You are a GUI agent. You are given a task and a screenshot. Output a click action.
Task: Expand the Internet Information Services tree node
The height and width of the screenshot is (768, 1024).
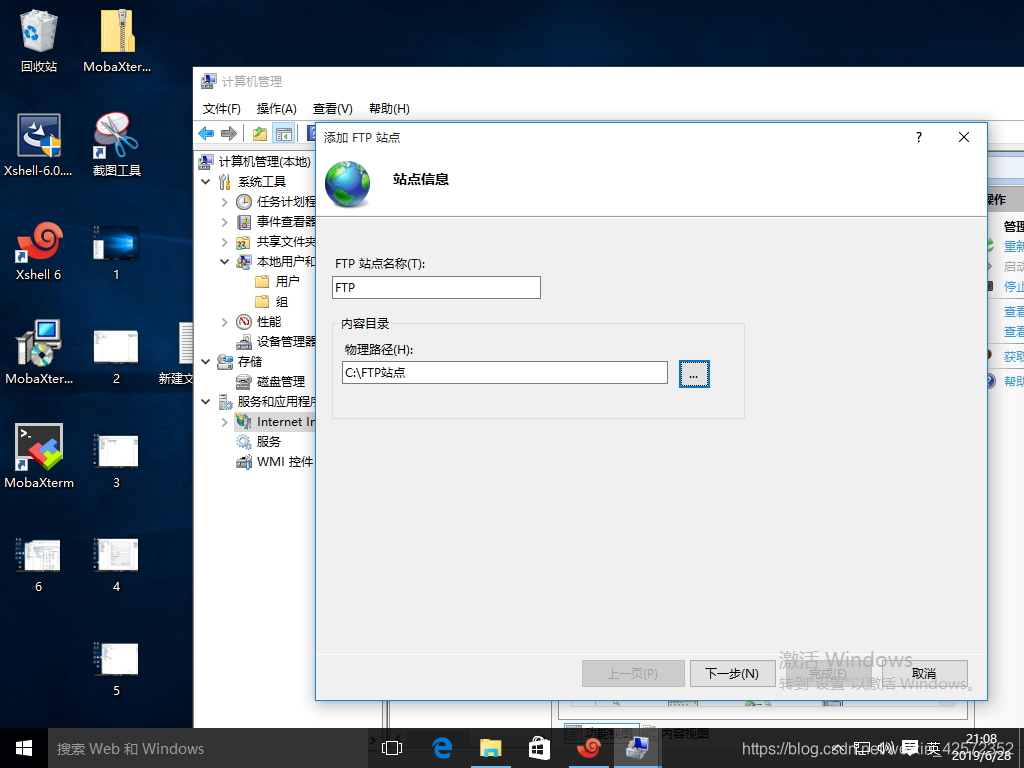tap(225, 422)
